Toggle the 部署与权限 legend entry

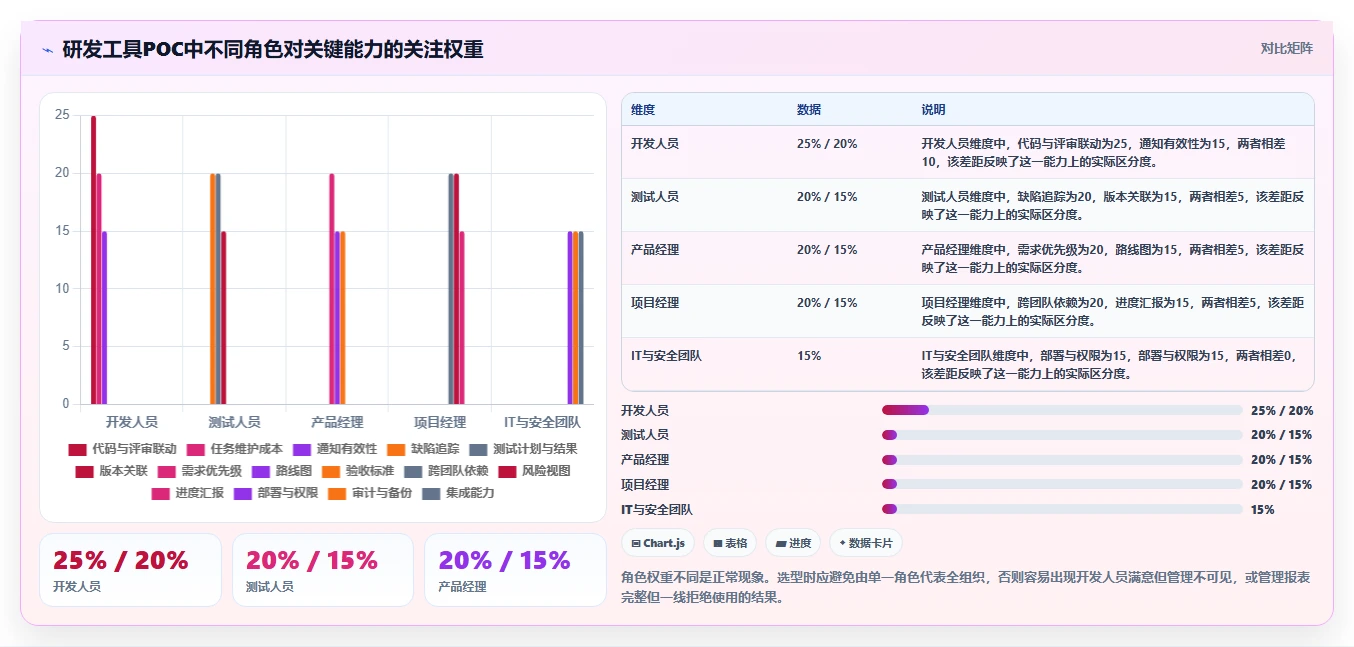click(x=275, y=493)
